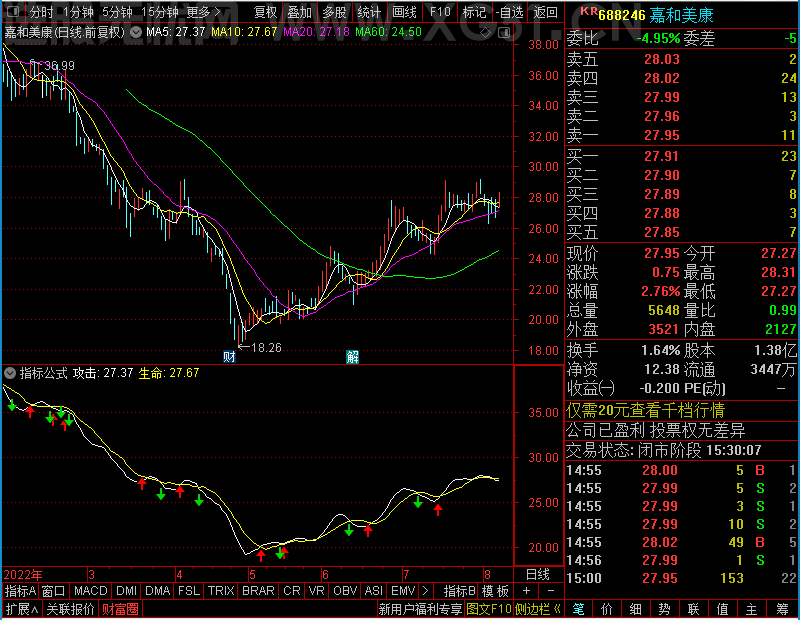Select the 势 trend tab
The height and width of the screenshot is (620, 800).
(x=664, y=609)
